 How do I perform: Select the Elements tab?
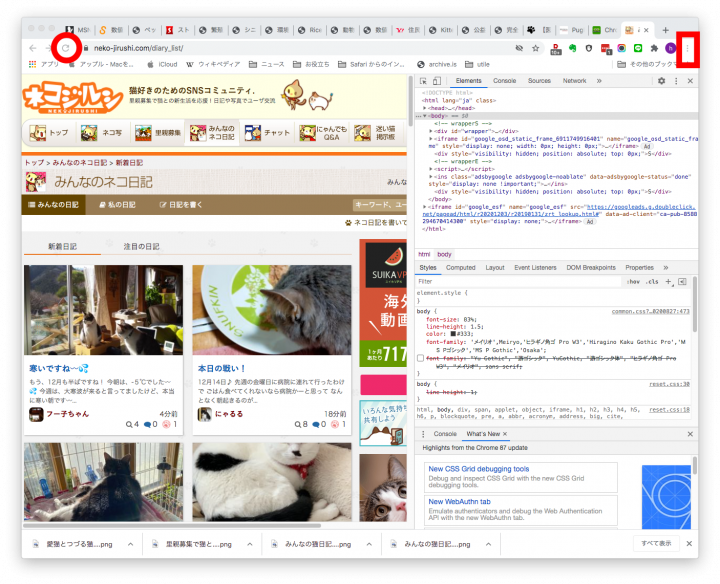[x=468, y=81]
